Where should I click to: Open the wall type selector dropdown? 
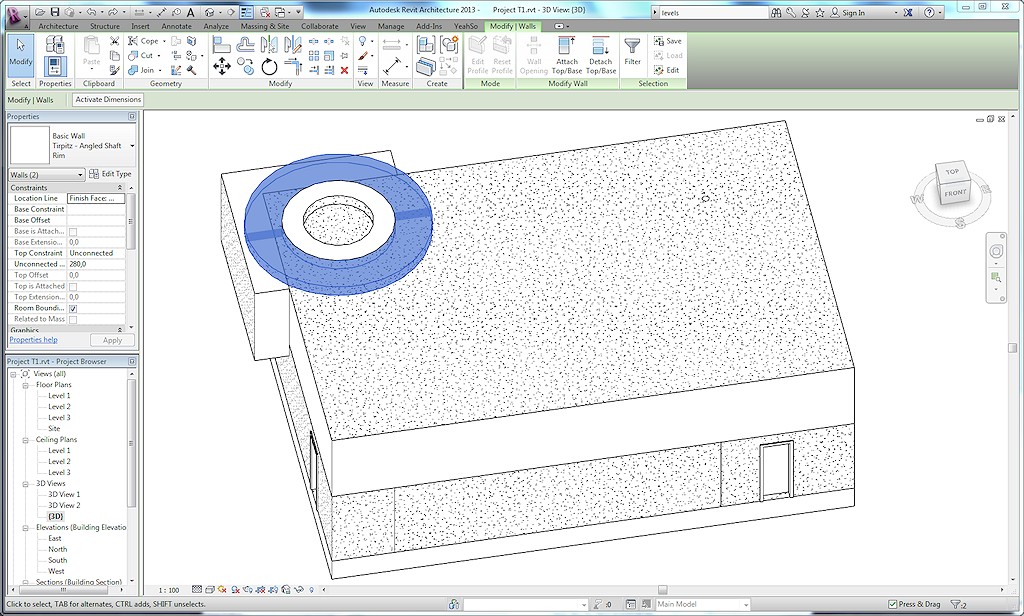click(x=132, y=146)
